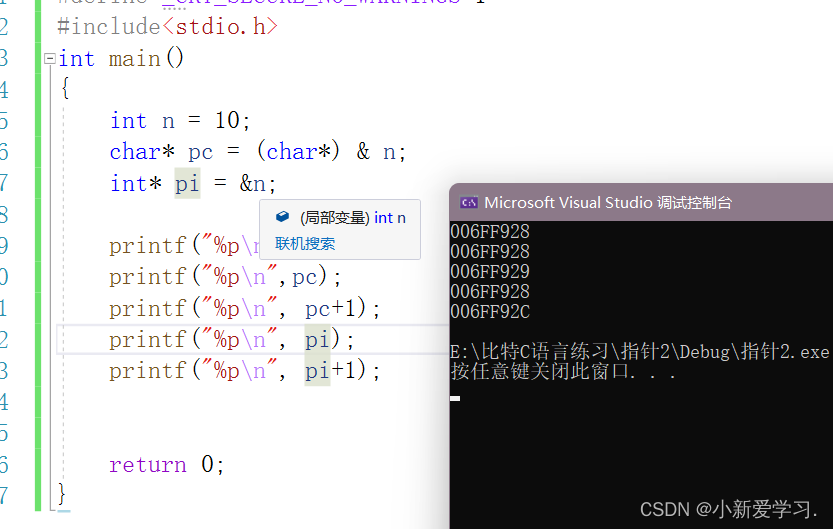Screen dimensions: 833x529
Task: Click highlighted pi in printf pi line
Action: [317, 340]
